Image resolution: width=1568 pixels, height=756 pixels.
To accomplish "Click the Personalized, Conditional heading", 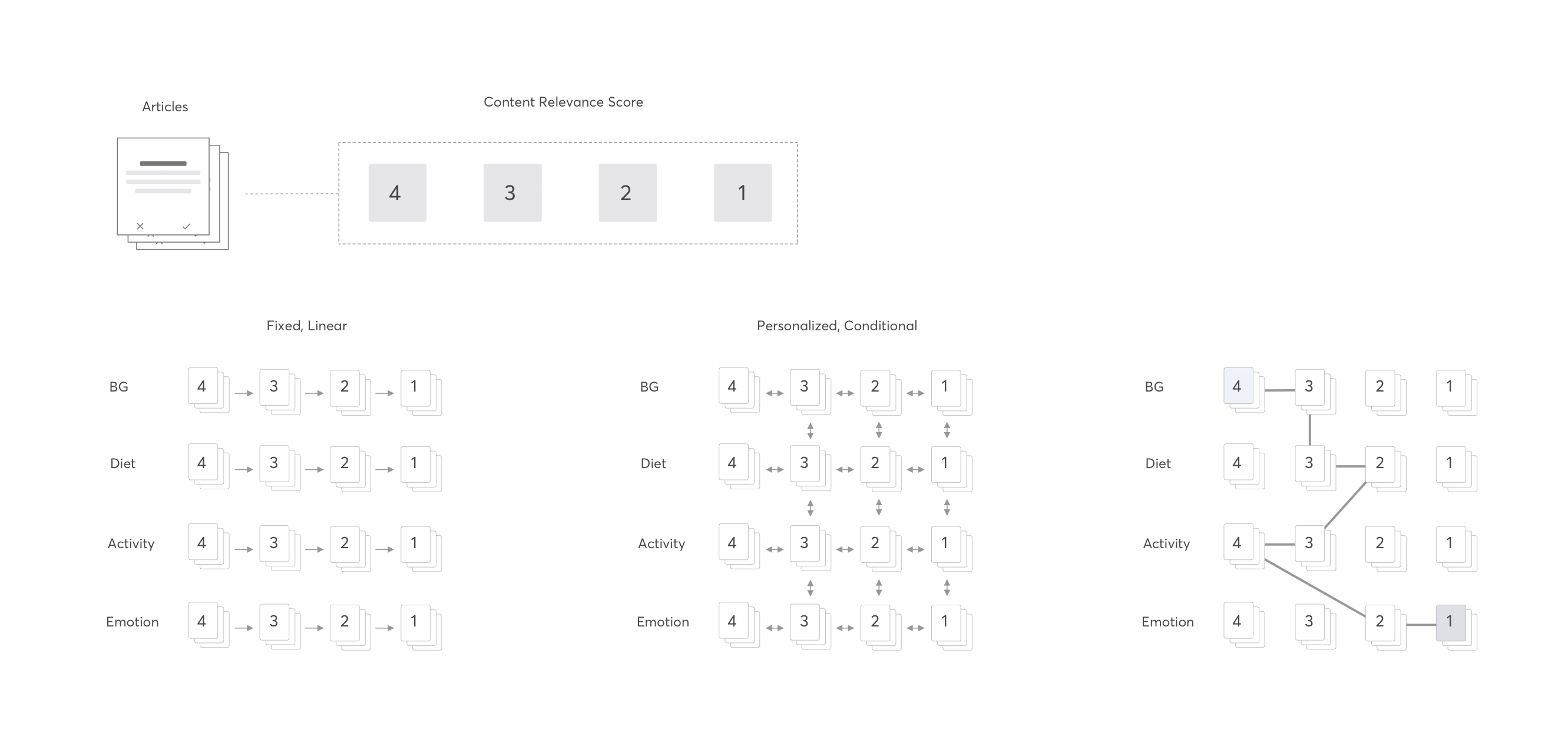I will coord(836,326).
